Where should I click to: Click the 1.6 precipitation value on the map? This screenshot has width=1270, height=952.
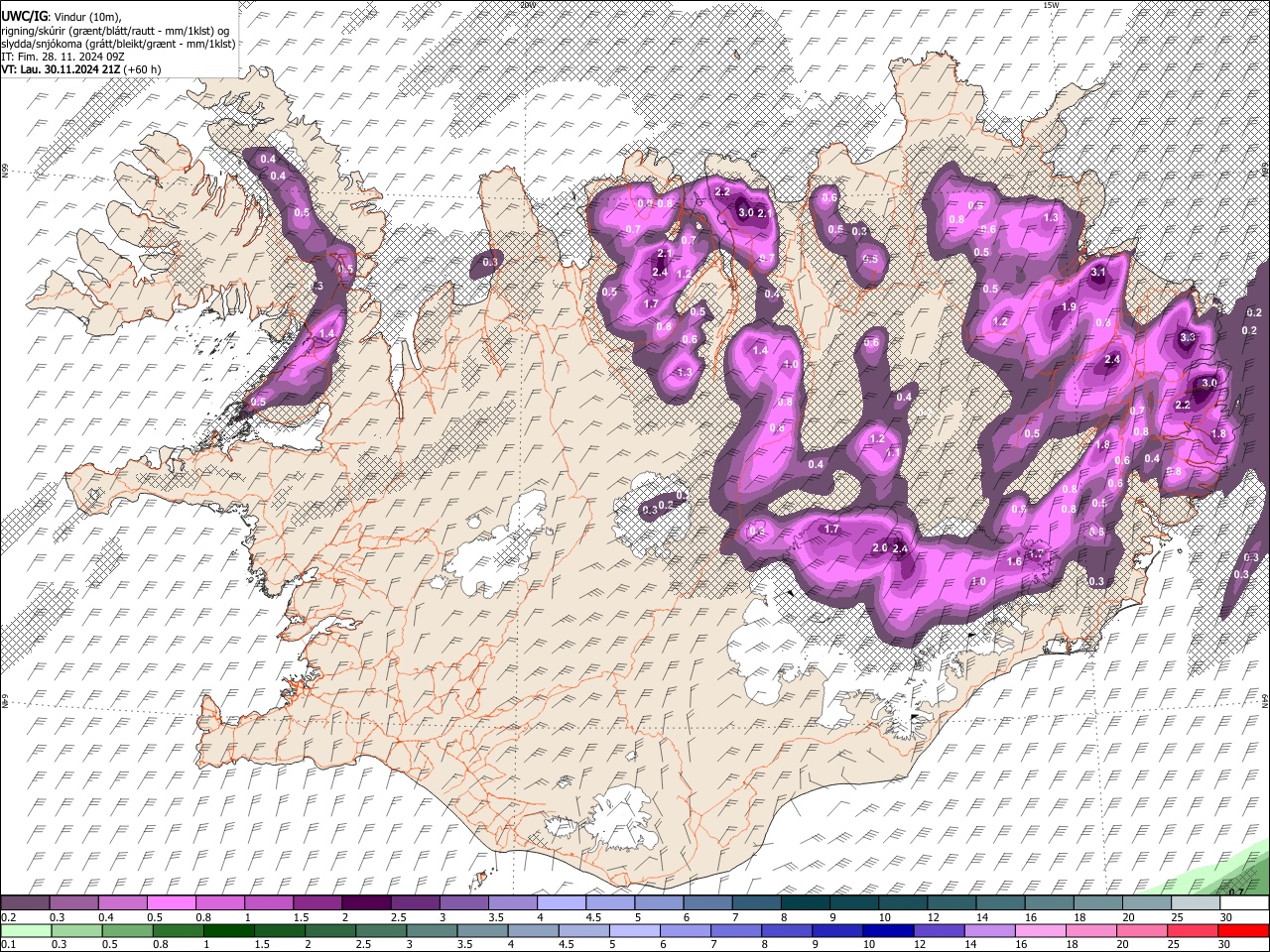pos(1014,561)
